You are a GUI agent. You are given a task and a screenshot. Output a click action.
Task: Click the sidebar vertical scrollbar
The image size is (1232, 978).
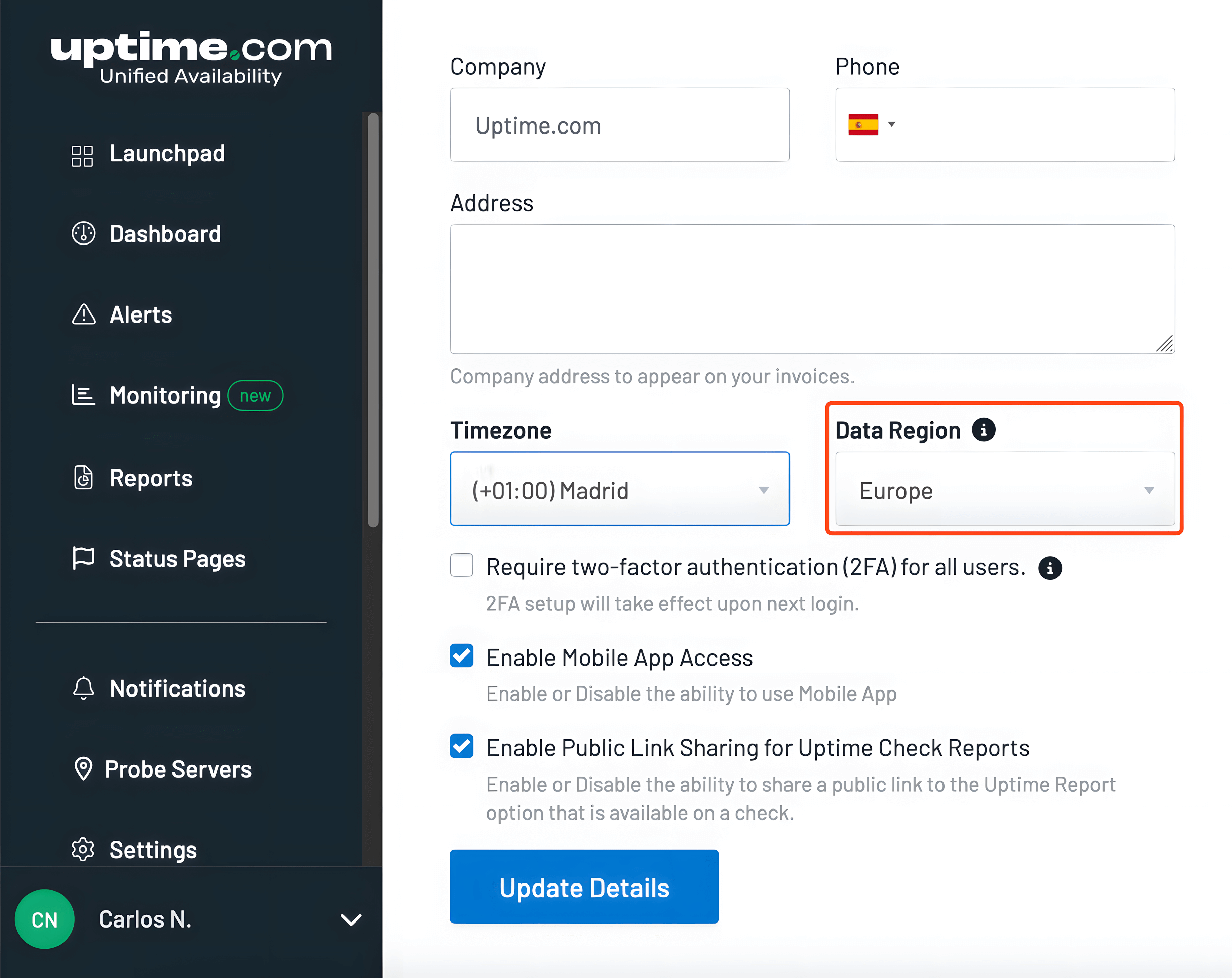(373, 320)
